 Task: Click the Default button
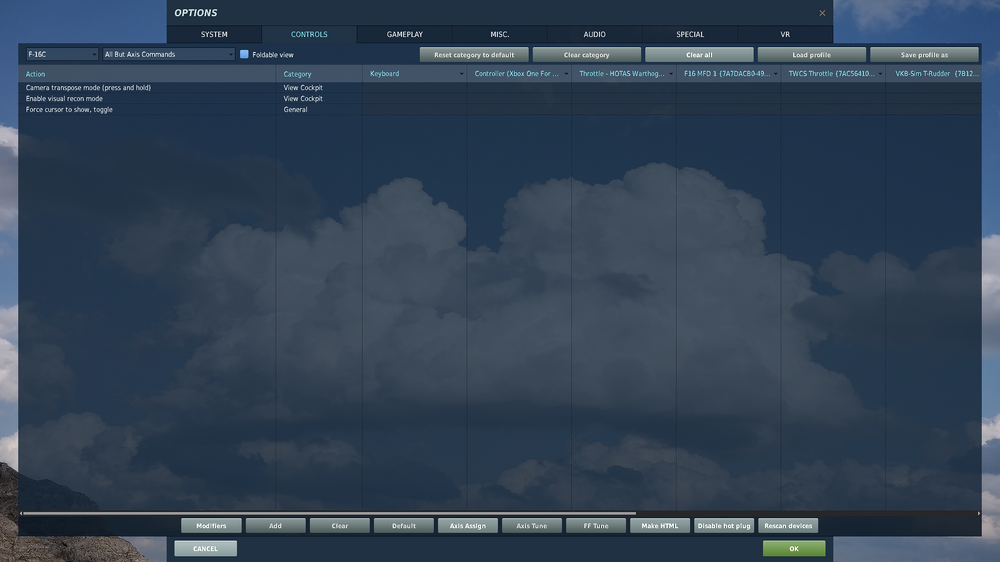[404, 526]
